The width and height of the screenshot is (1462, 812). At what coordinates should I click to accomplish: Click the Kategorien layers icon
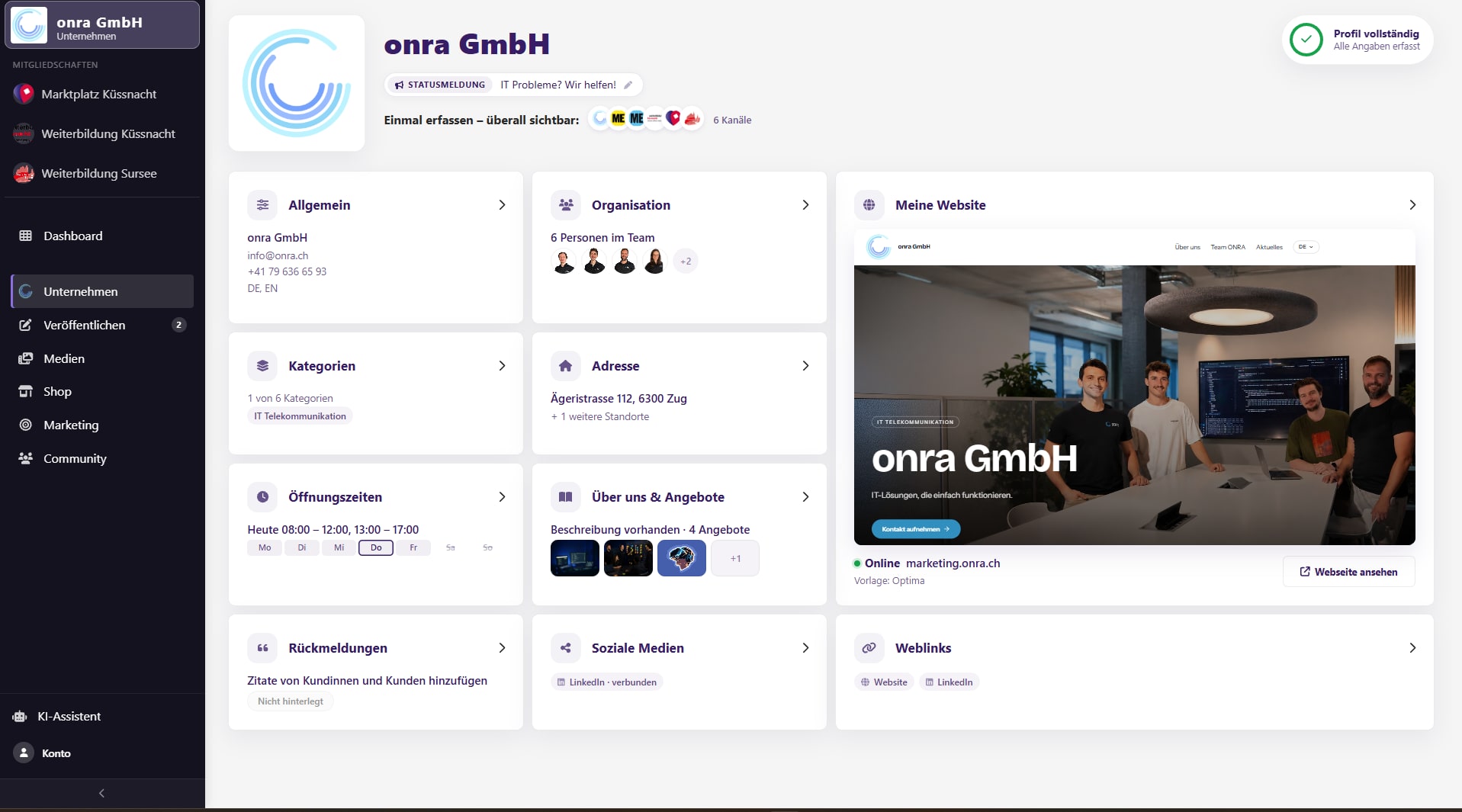point(262,366)
